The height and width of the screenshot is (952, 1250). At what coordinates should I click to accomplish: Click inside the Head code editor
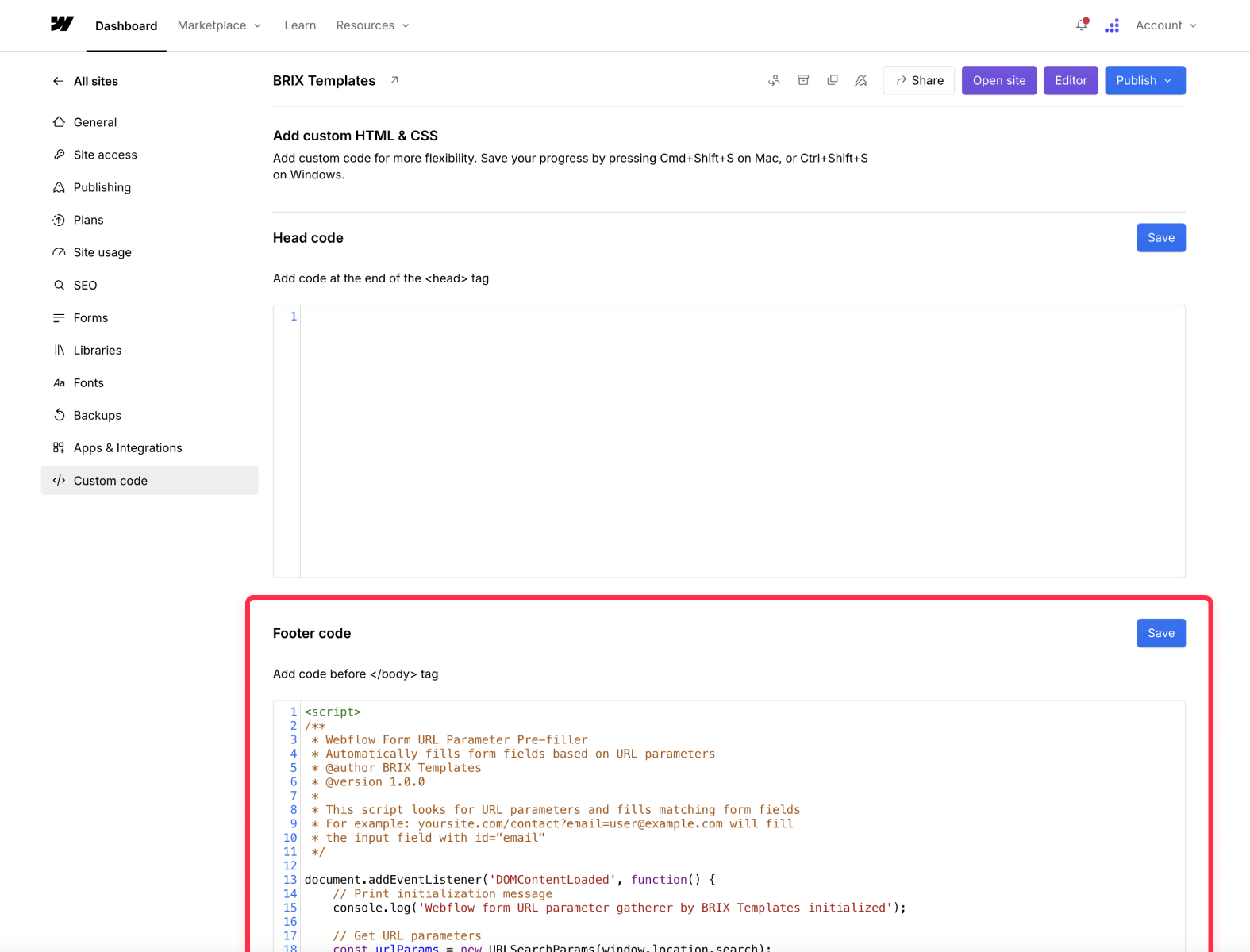tap(742, 441)
